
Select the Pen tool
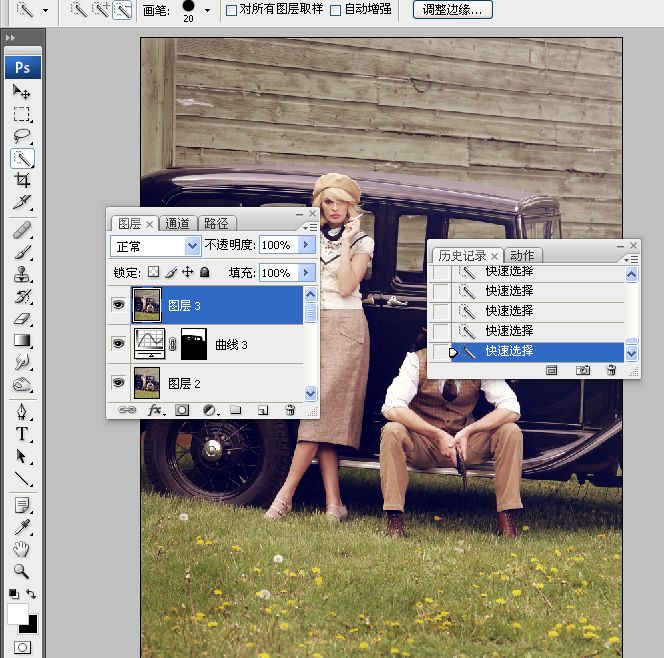pos(22,412)
